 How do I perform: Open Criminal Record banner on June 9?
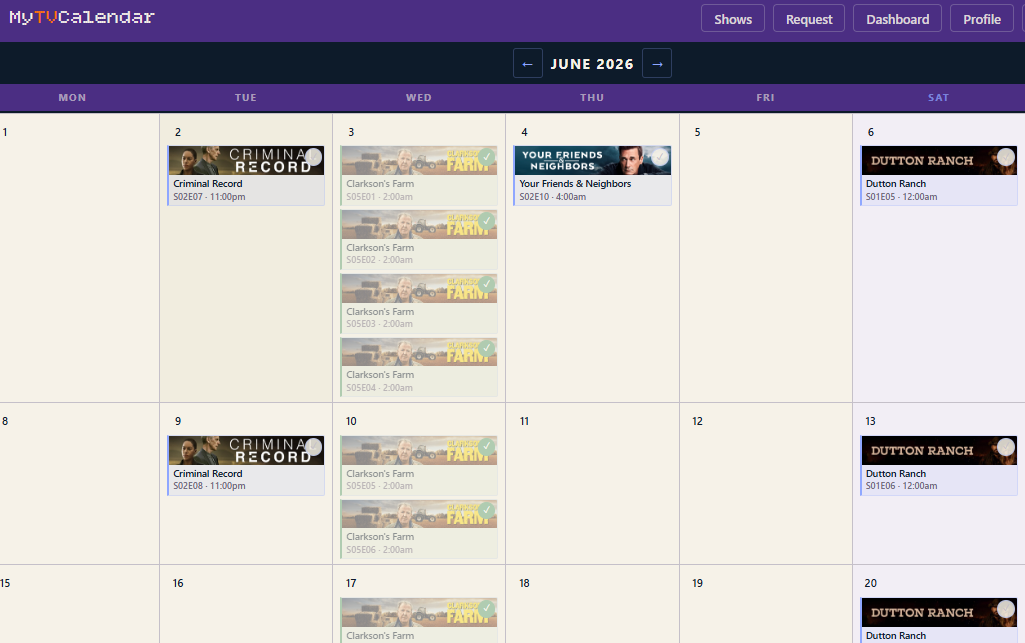(246, 450)
